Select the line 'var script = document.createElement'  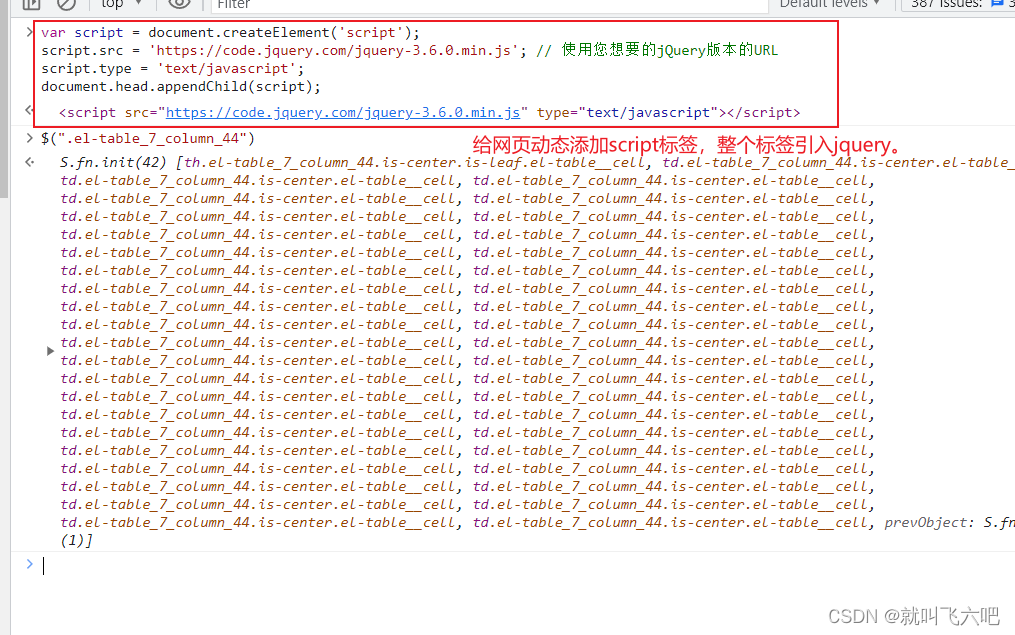[x=230, y=32]
